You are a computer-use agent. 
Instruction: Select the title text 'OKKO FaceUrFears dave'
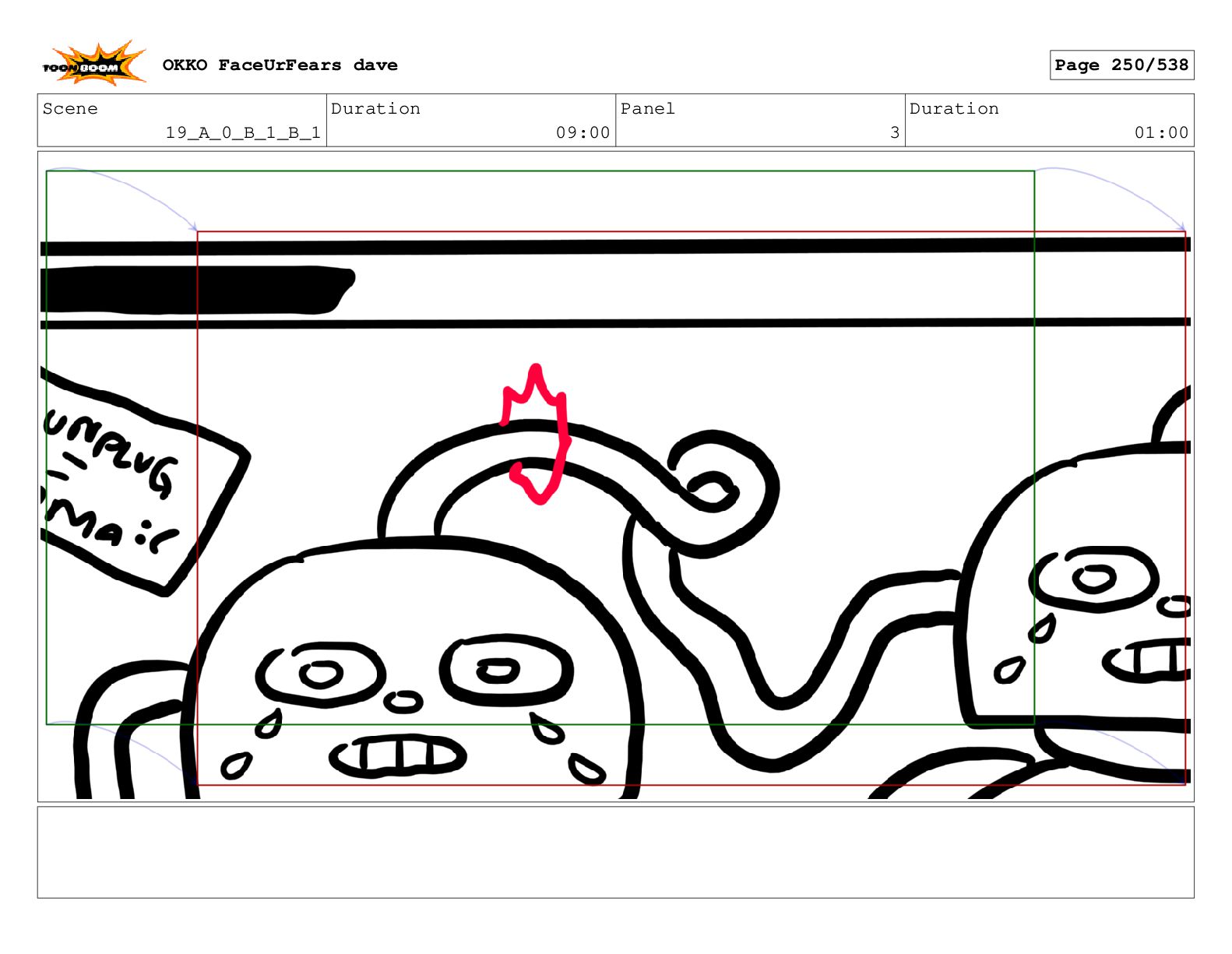[x=280, y=65]
